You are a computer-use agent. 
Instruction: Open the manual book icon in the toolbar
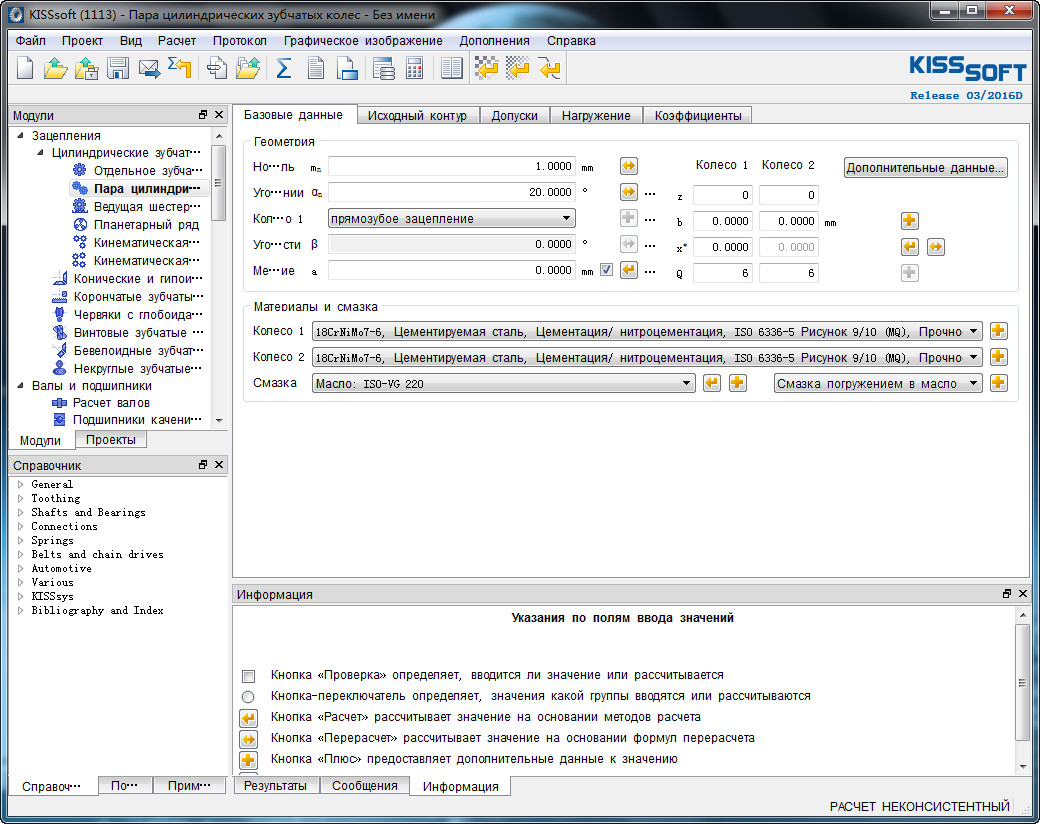coord(452,68)
